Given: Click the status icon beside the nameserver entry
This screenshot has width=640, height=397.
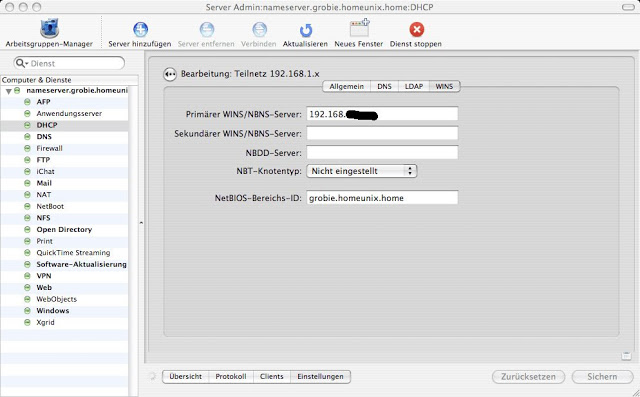Looking at the screenshot, I should [x=17, y=91].
